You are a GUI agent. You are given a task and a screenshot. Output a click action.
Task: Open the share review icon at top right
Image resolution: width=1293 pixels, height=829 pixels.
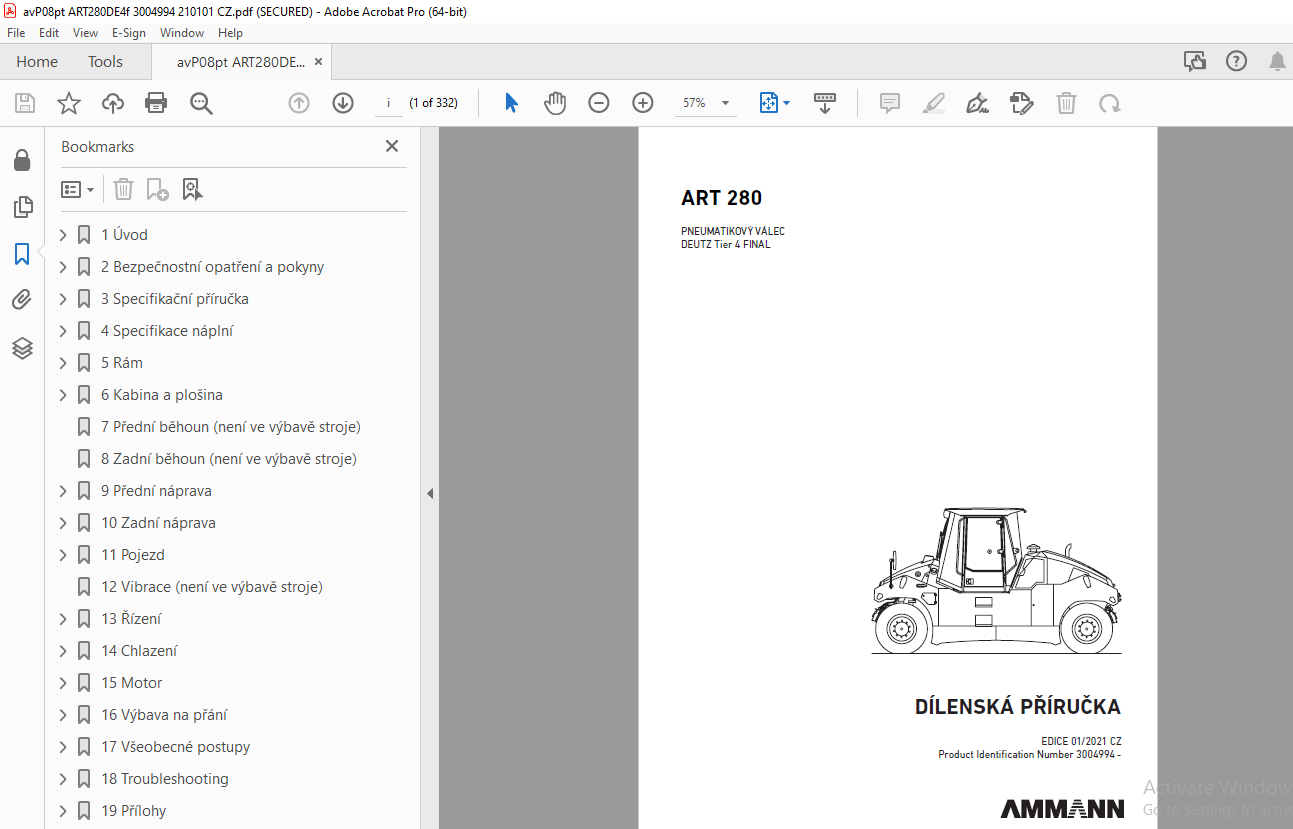tap(1195, 61)
